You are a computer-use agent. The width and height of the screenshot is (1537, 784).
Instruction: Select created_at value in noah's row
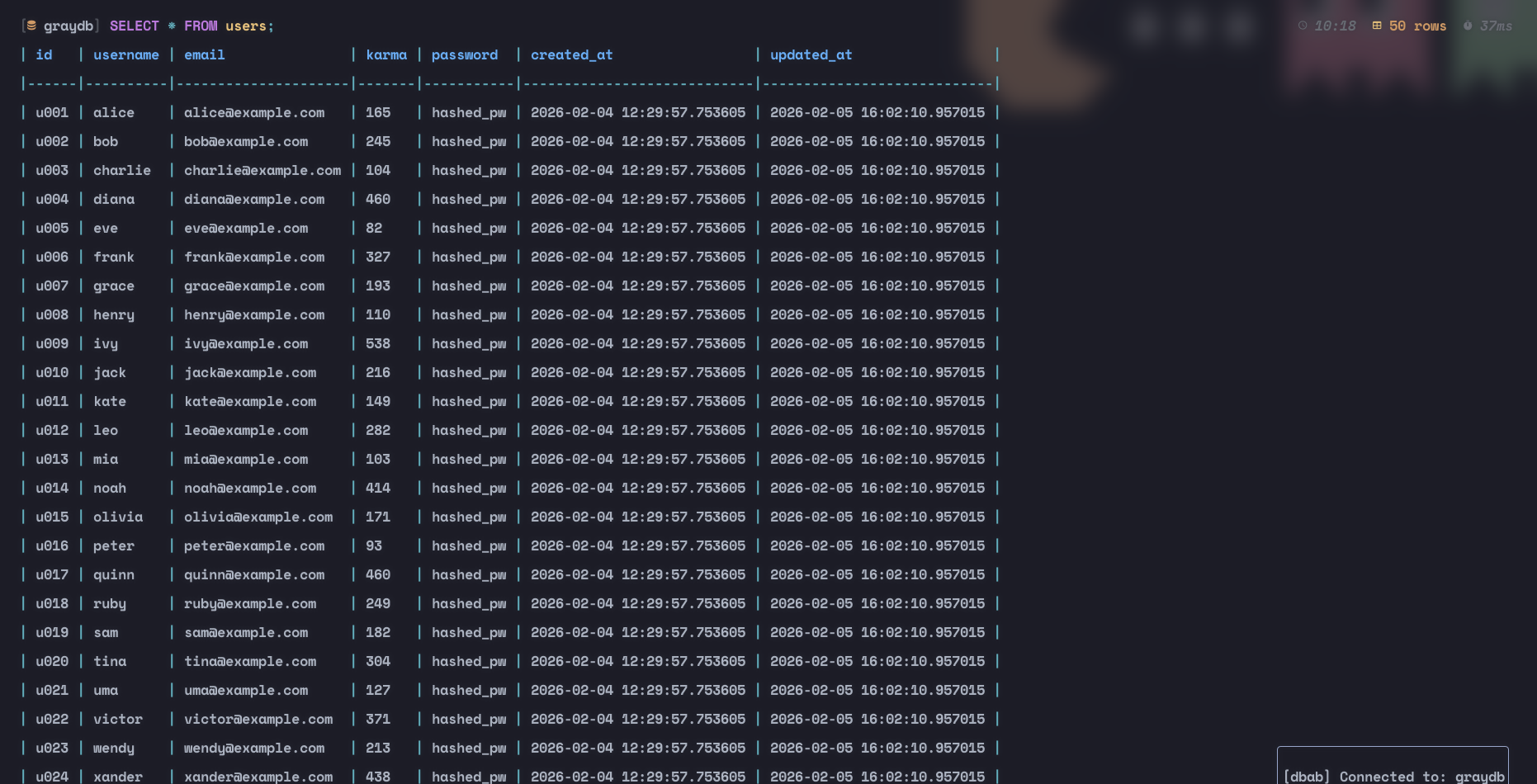point(638,488)
